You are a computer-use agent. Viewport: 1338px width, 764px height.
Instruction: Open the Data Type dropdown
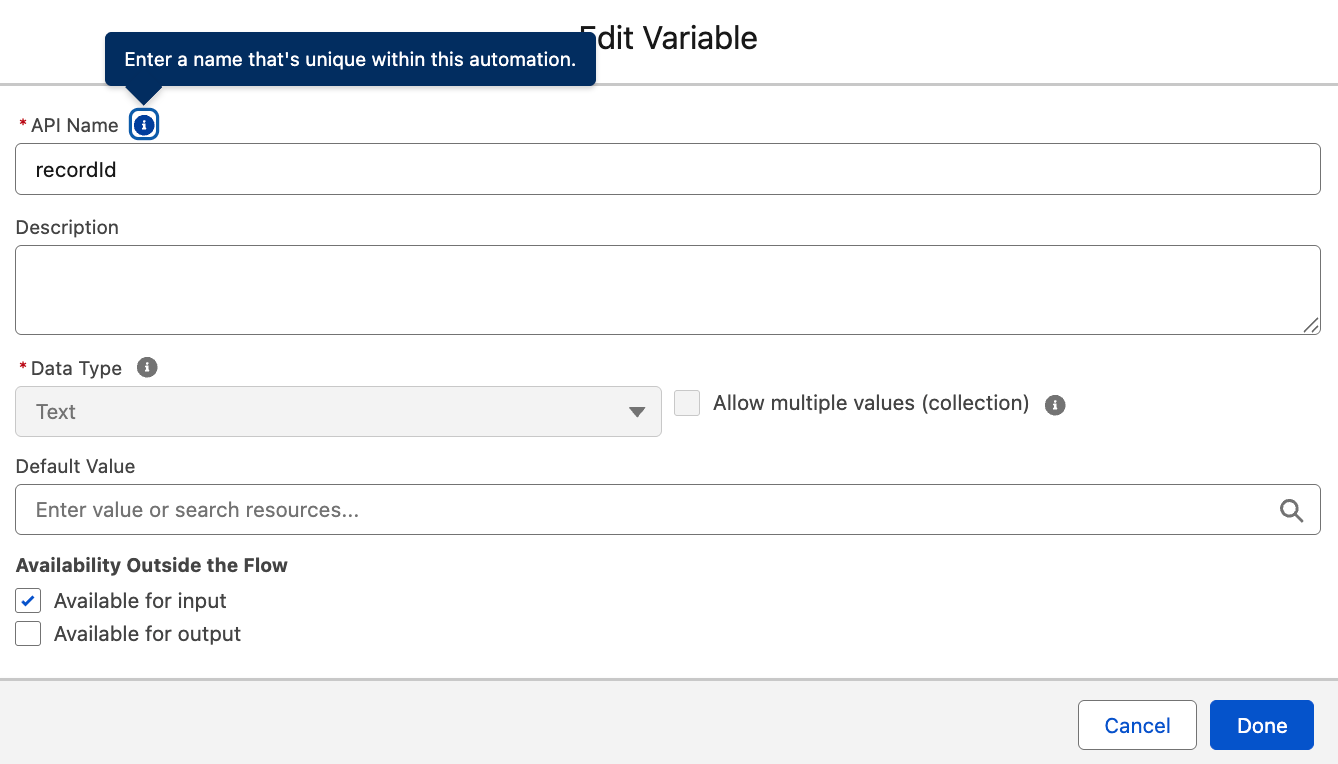coord(338,411)
